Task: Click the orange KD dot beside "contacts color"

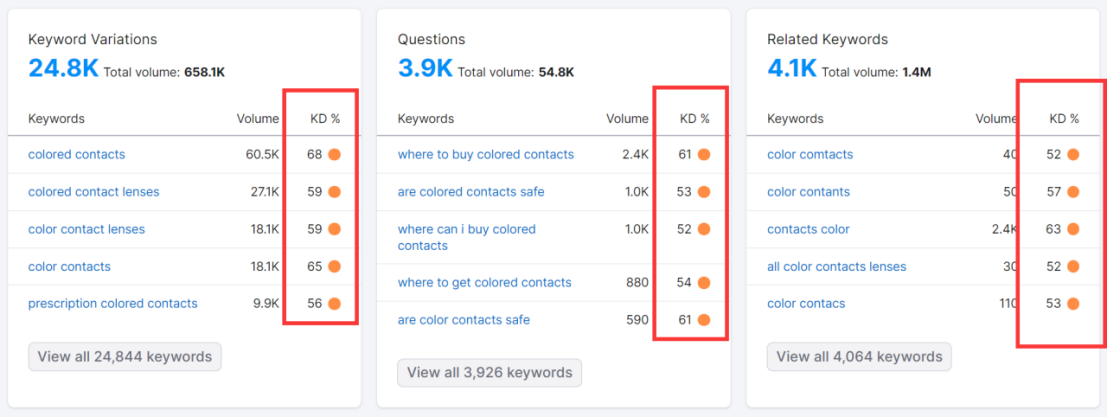Action: pyautogui.click(x=1073, y=229)
